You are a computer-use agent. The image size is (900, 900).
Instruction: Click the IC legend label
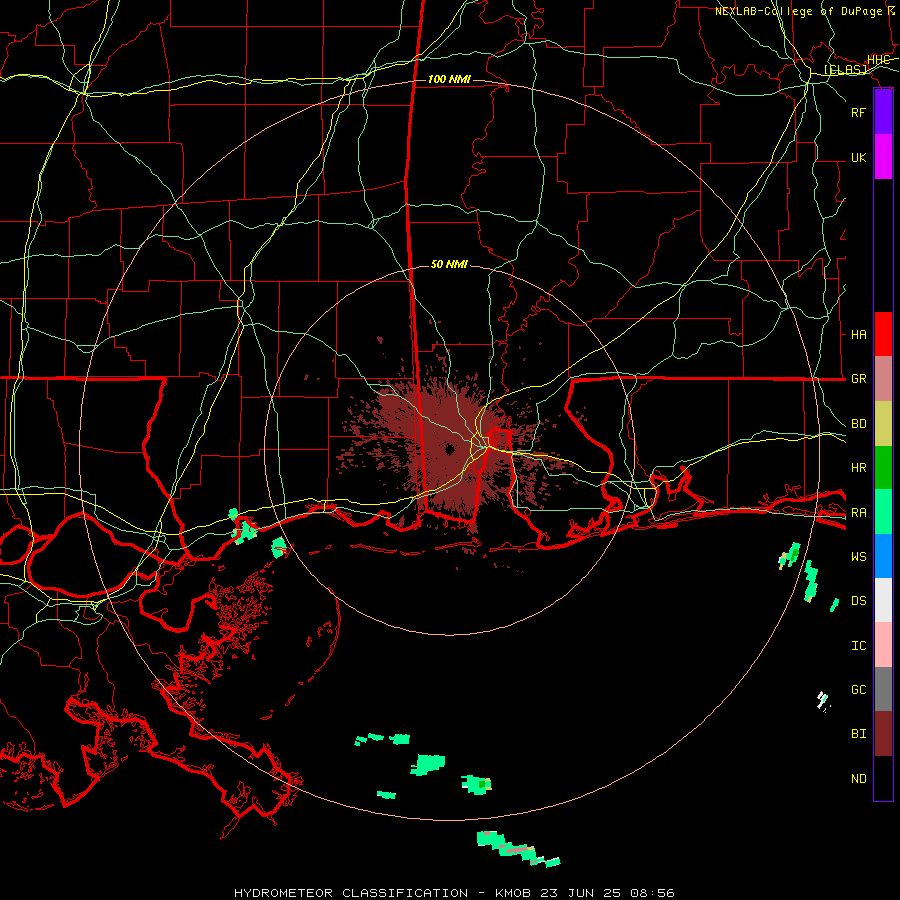(858, 645)
